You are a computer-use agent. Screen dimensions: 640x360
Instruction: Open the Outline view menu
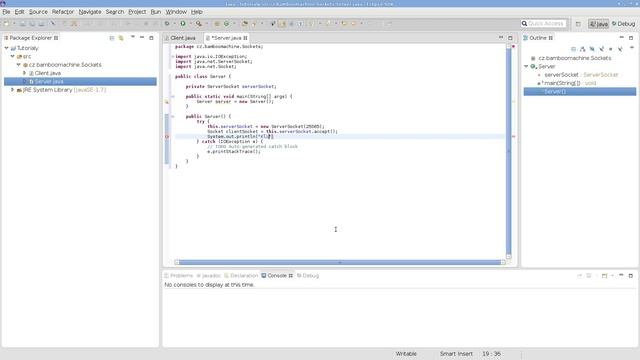click(632, 48)
